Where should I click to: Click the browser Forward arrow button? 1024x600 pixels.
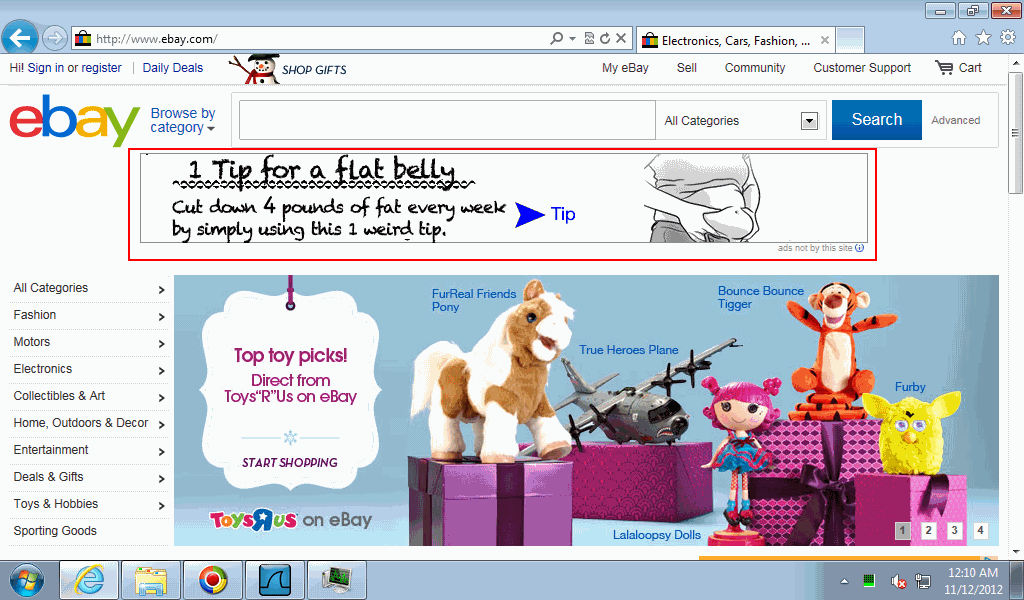(x=55, y=39)
